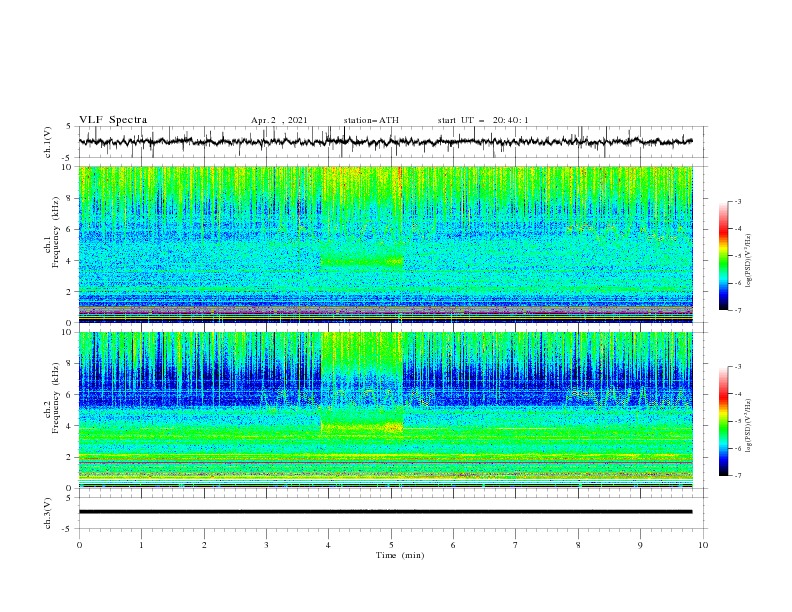
Task: Click the "10" label on the time axis
Action: (x=703, y=545)
